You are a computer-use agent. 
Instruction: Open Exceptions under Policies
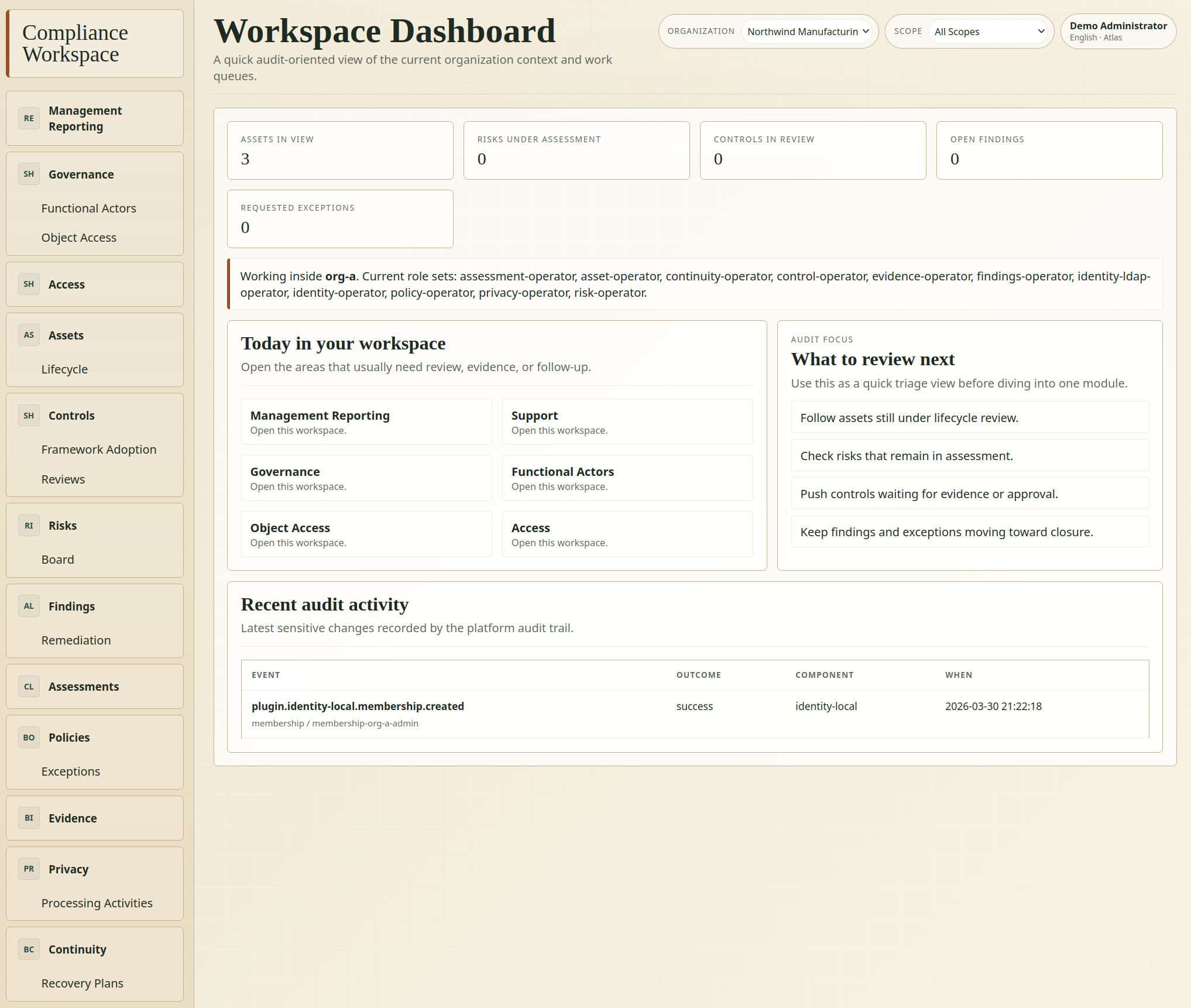pyautogui.click(x=71, y=772)
